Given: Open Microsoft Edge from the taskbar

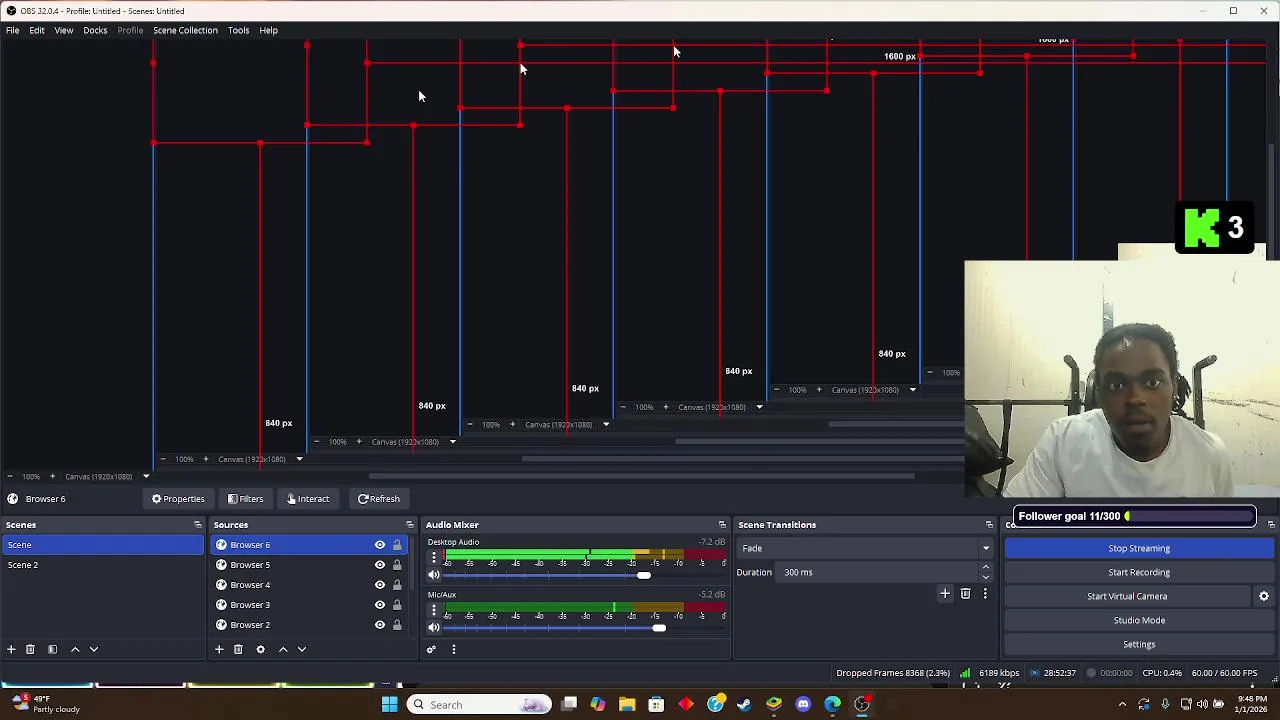Looking at the screenshot, I should (832, 704).
